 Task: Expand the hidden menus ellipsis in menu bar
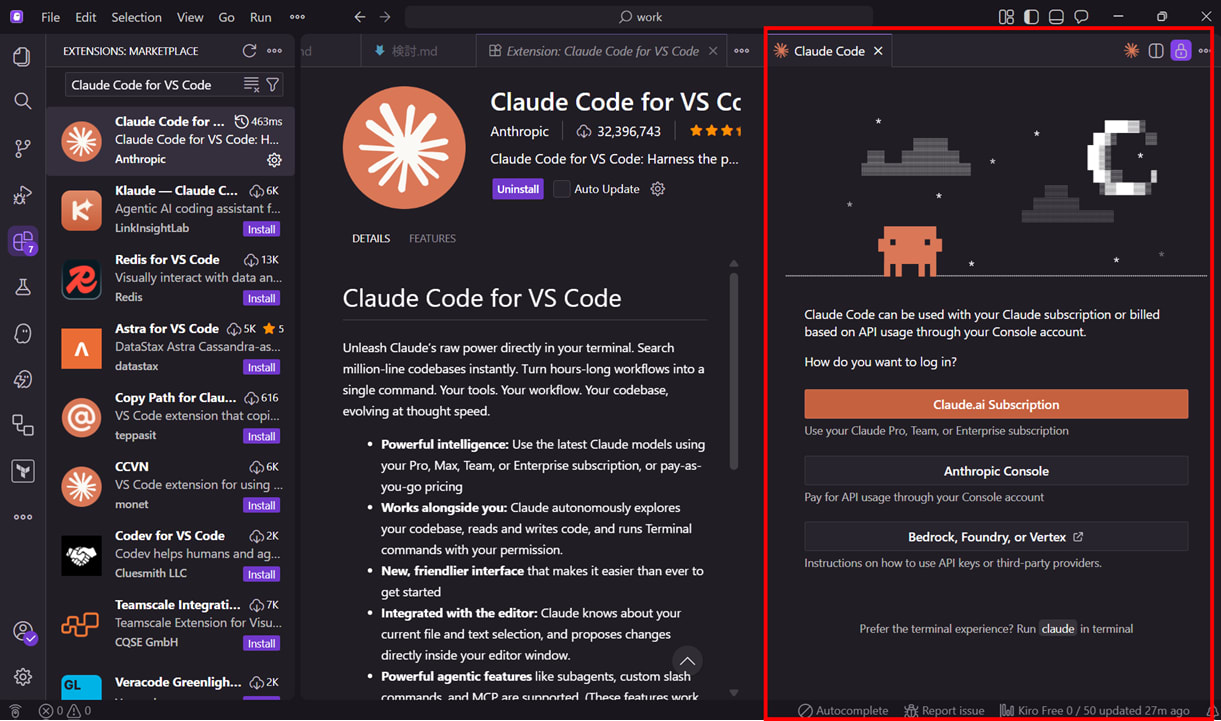coord(297,17)
